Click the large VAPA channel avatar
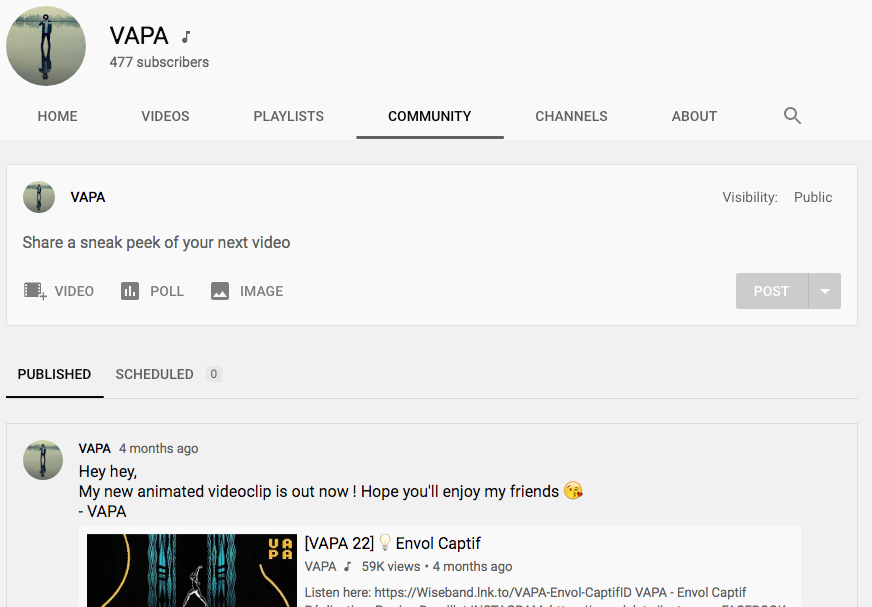 click(x=46, y=46)
